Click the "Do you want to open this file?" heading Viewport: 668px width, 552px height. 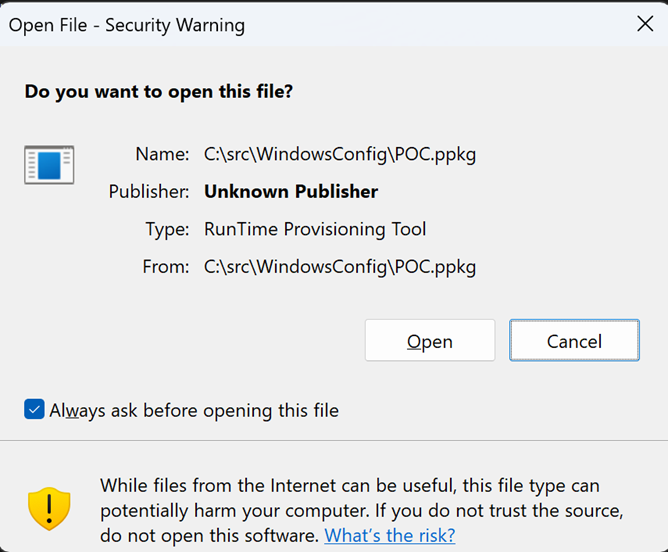[159, 92]
